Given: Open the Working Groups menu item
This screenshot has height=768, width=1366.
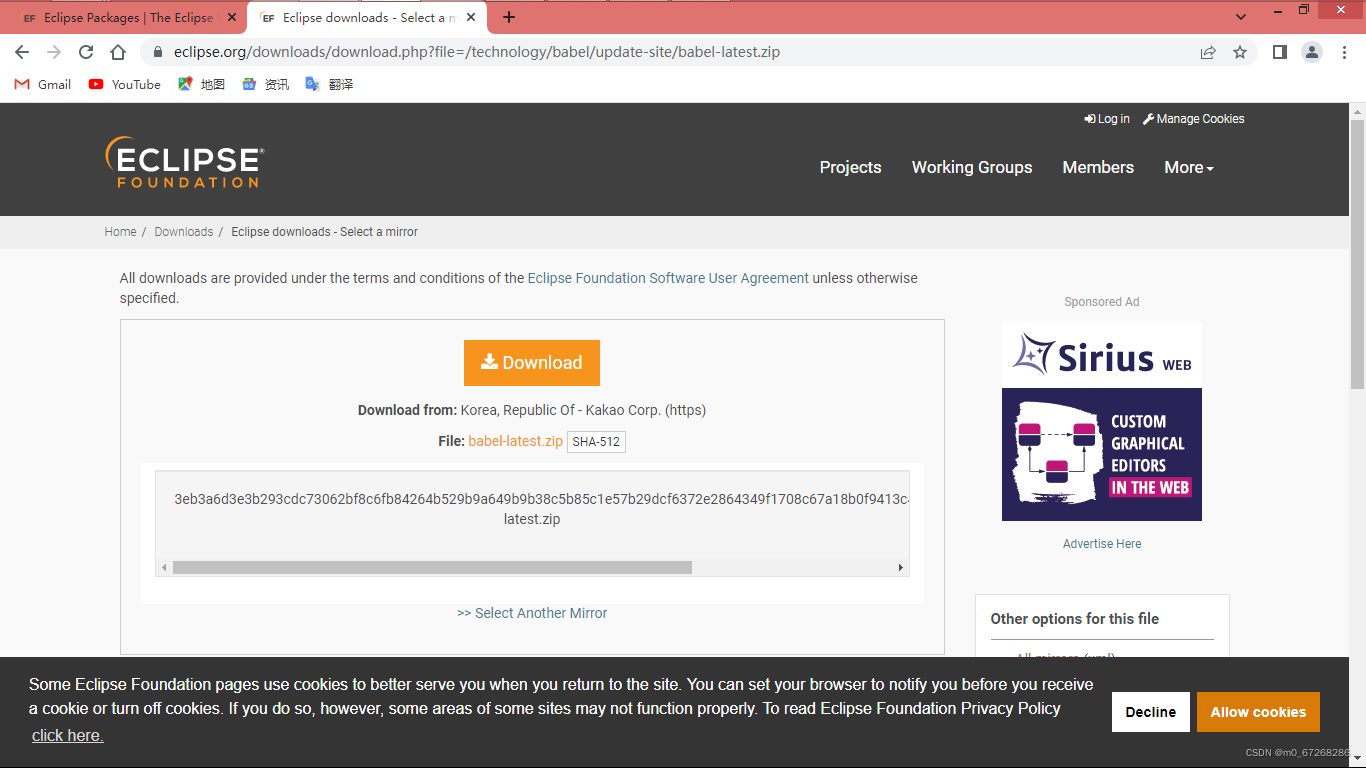Looking at the screenshot, I should [x=972, y=167].
